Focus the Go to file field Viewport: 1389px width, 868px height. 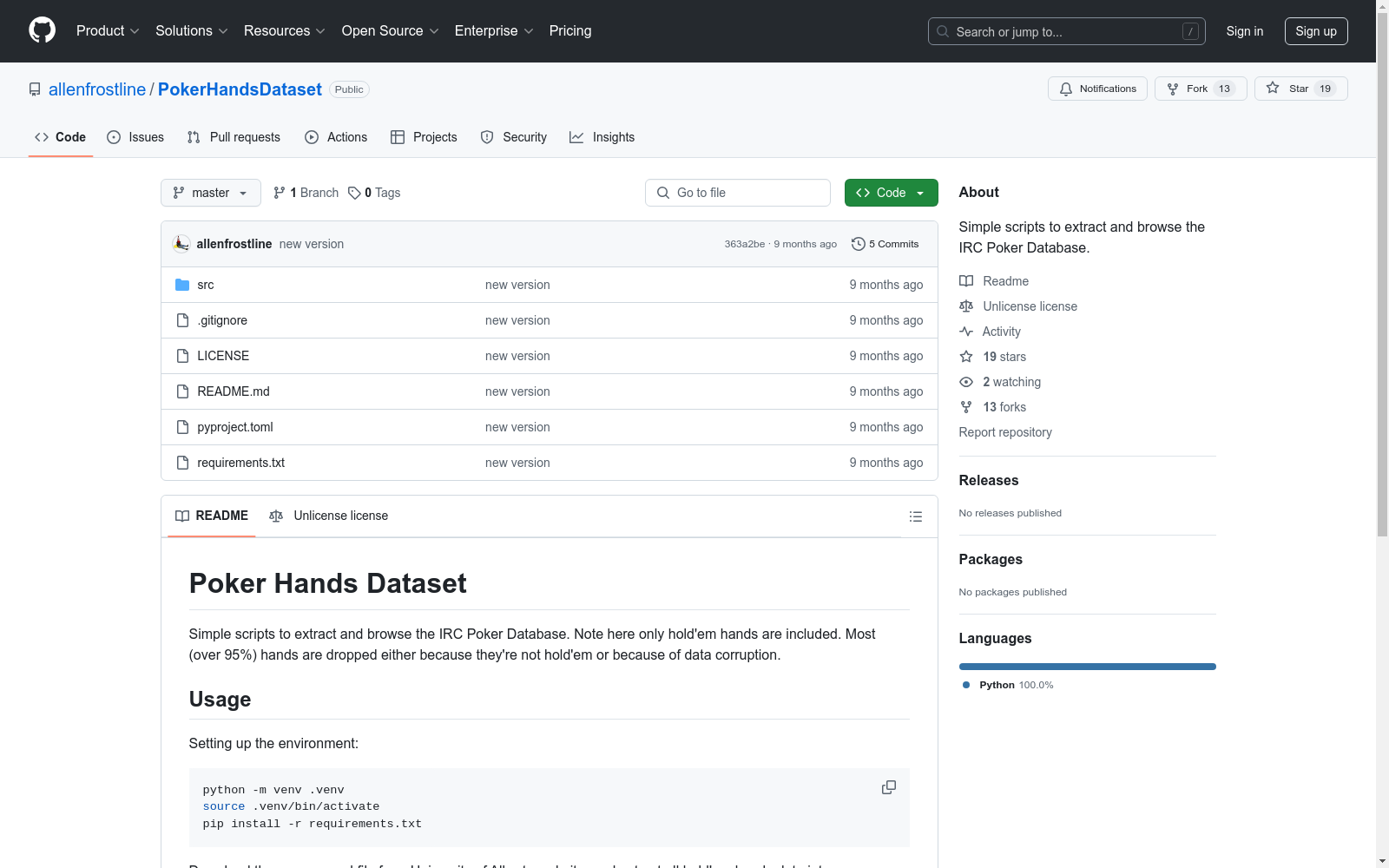(738, 193)
